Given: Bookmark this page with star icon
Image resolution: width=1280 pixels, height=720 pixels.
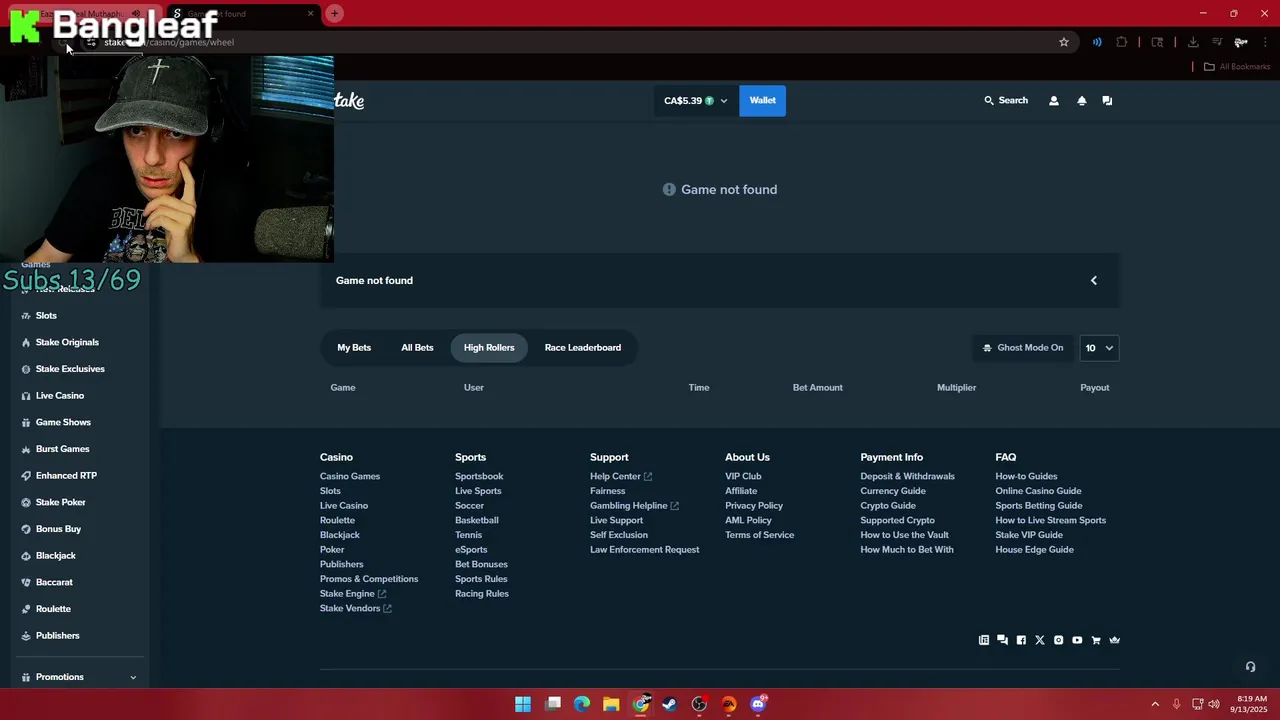Looking at the screenshot, I should [x=1064, y=42].
